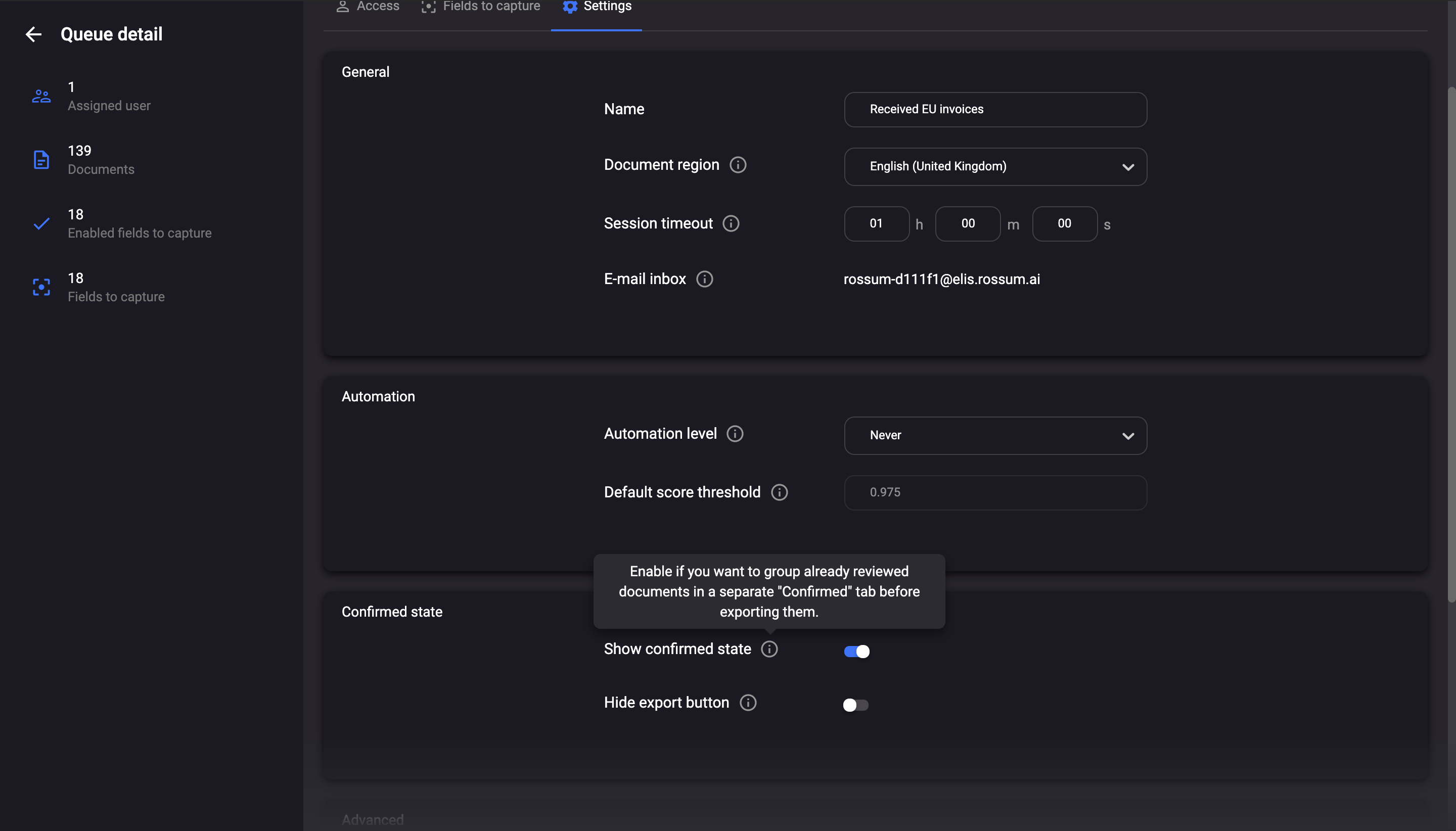Click the vertical scrollbar on the right
The width and height of the screenshot is (1456, 831).
click(x=1451, y=342)
